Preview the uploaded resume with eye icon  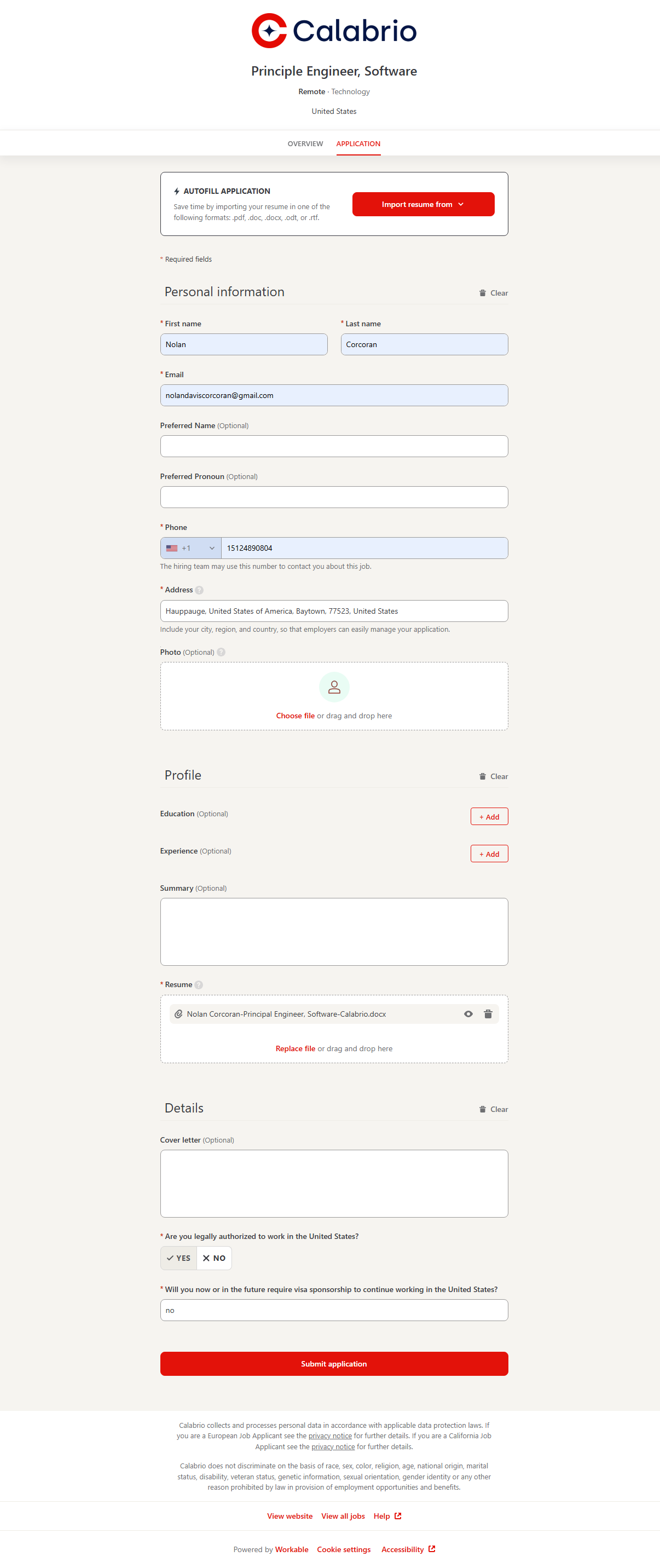click(468, 1013)
